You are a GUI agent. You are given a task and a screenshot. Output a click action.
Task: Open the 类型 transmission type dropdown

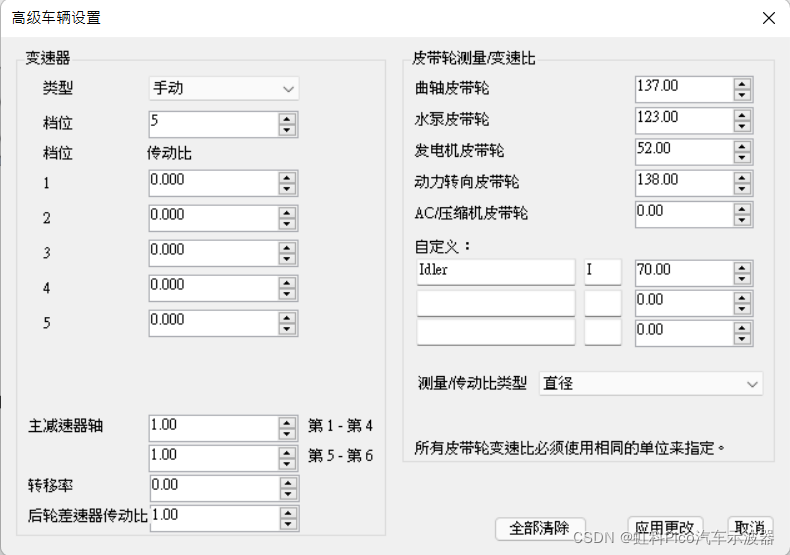pyautogui.click(x=224, y=89)
